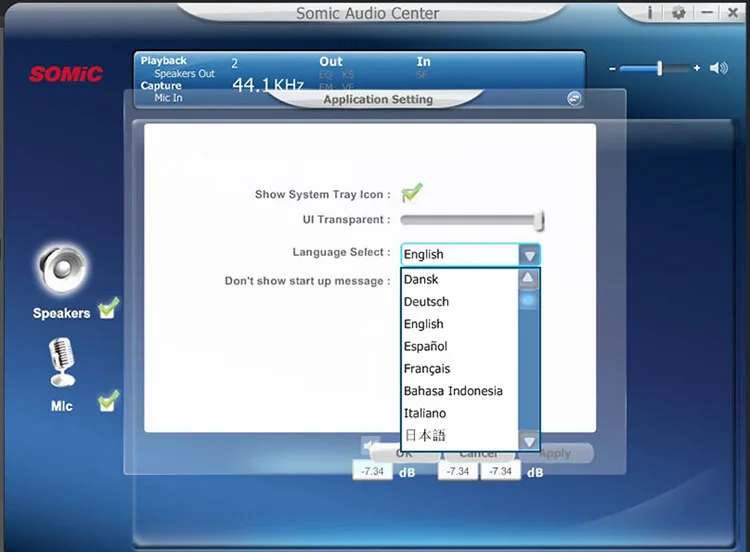Toggle the Mic green checkmark
This screenshot has width=750, height=552.
(109, 401)
